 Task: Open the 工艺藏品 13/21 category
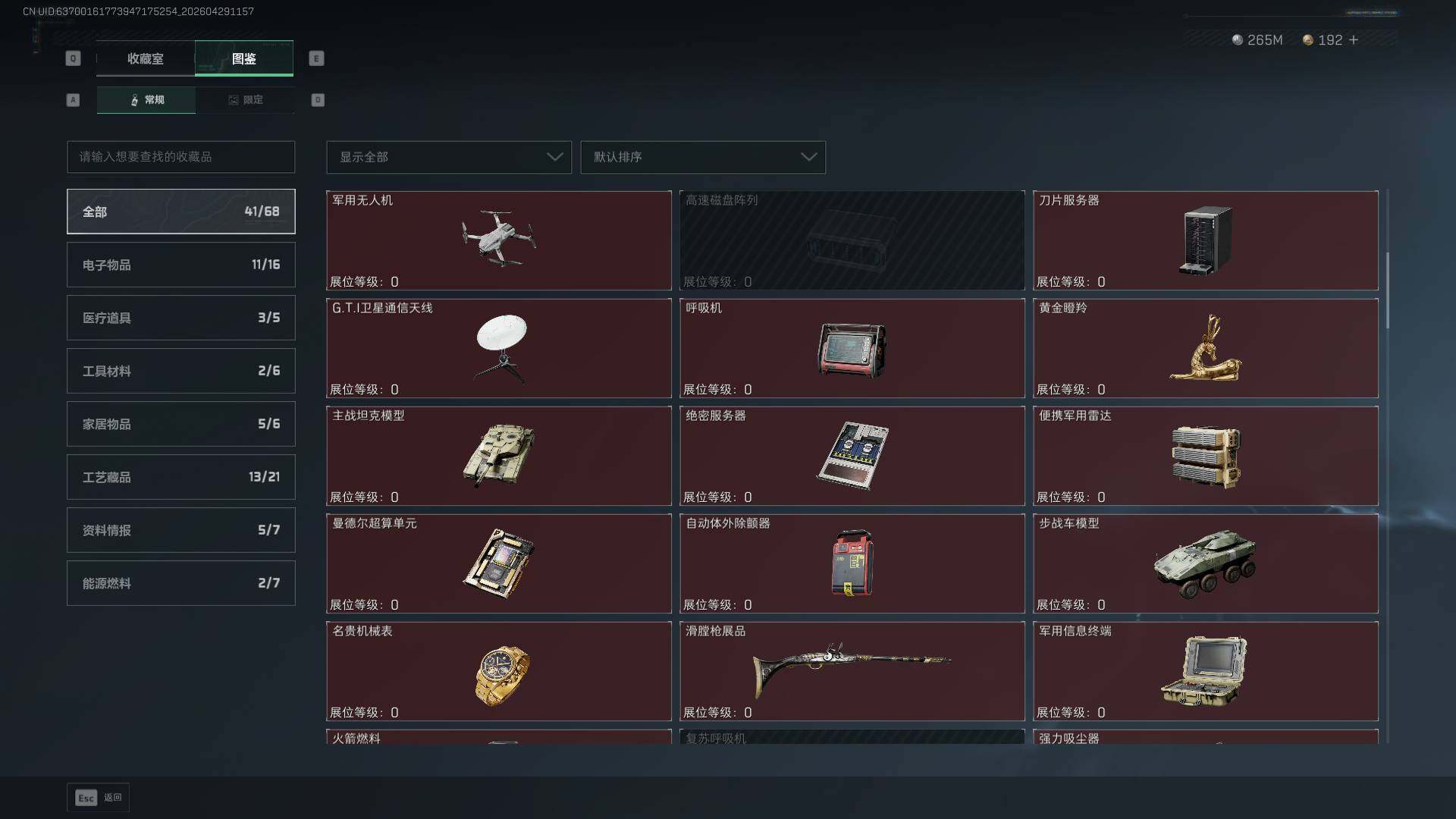181,477
